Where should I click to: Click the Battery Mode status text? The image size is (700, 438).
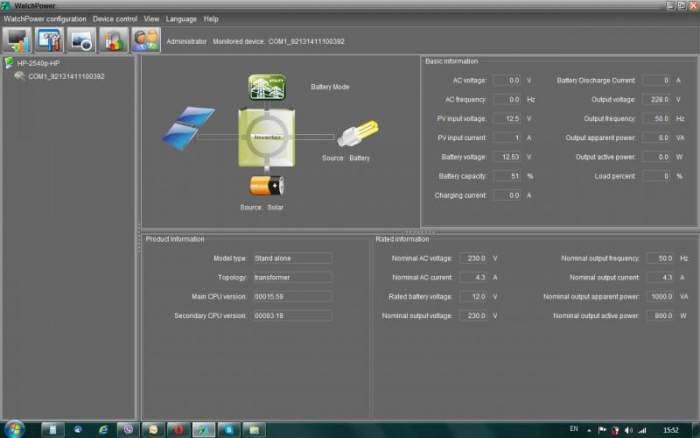(x=330, y=87)
